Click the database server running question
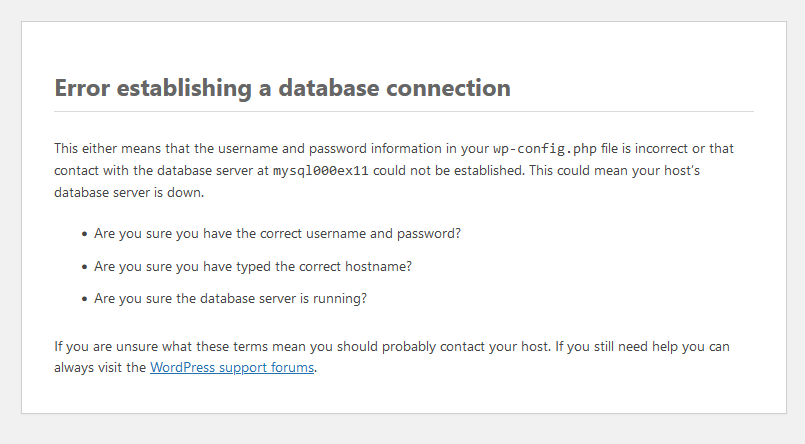This screenshot has width=805, height=444. point(231,299)
